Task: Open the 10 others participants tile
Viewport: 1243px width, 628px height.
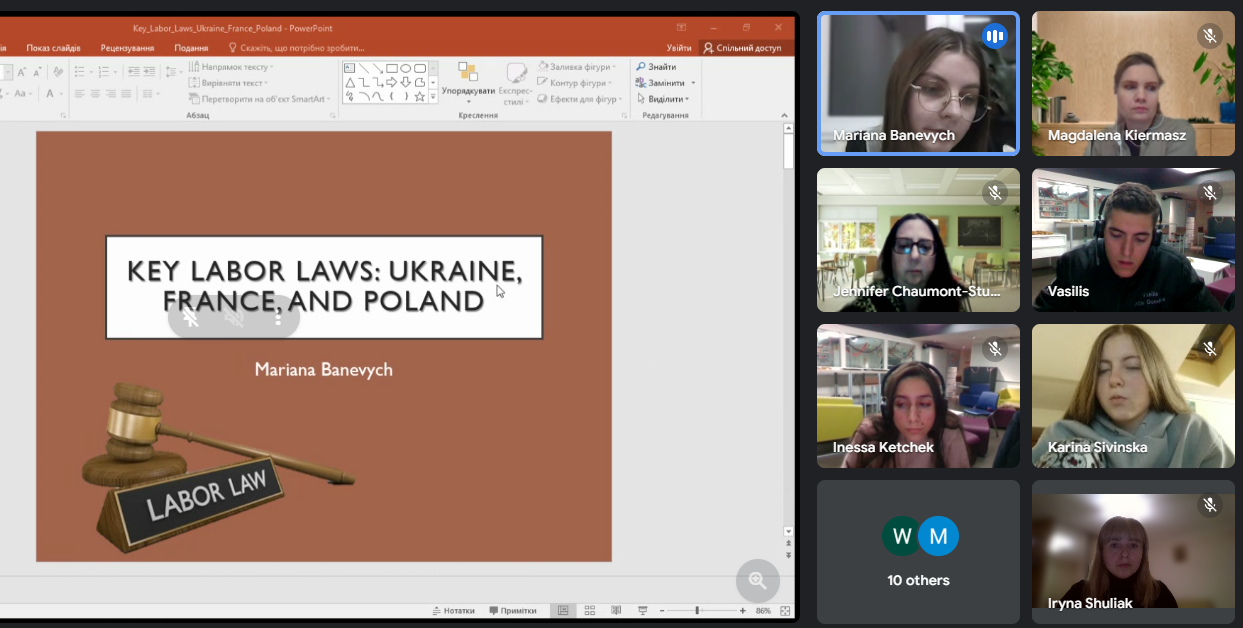Action: (918, 552)
